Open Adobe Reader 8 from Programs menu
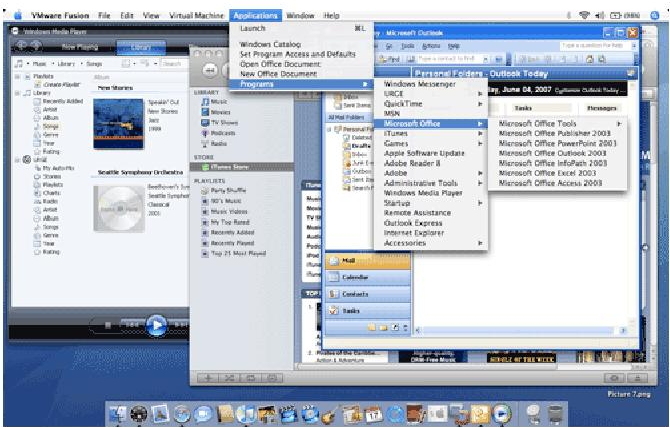This screenshot has width=670, height=427. tap(431, 163)
